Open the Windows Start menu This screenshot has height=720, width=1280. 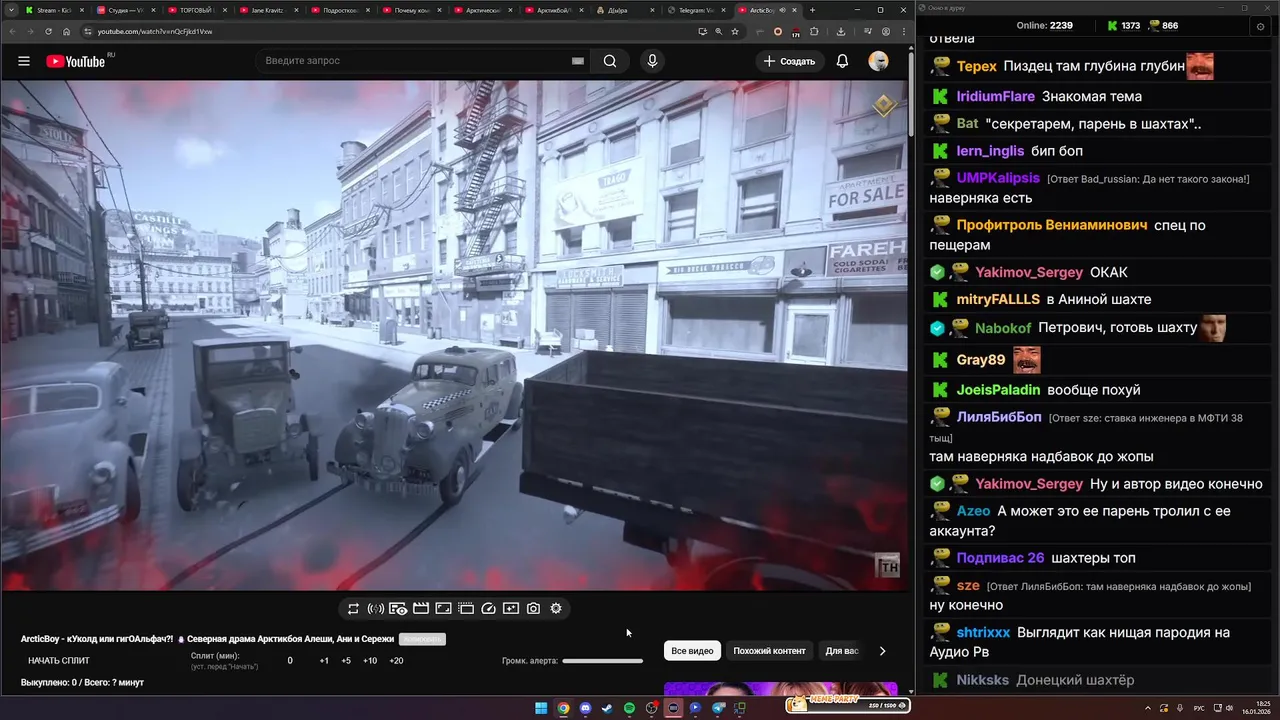(541, 708)
